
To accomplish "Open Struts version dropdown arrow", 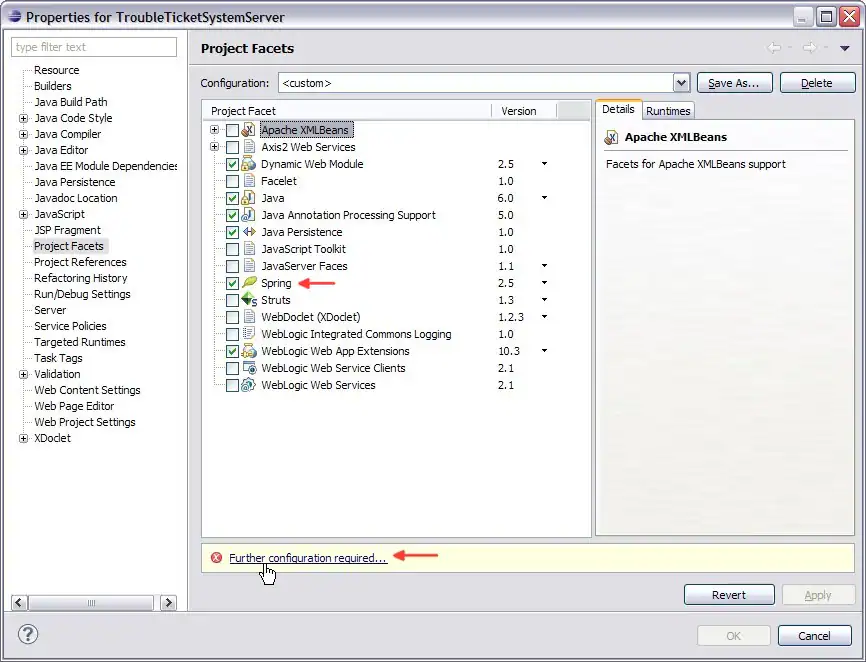I will [544, 300].
